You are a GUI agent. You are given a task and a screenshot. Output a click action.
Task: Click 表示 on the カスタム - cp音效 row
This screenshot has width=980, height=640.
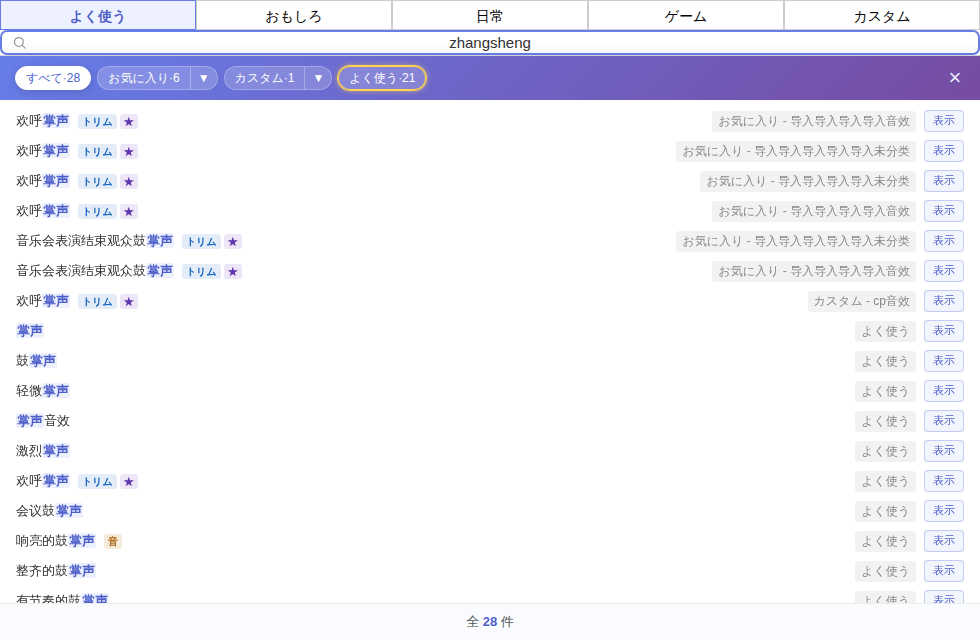pos(944,301)
